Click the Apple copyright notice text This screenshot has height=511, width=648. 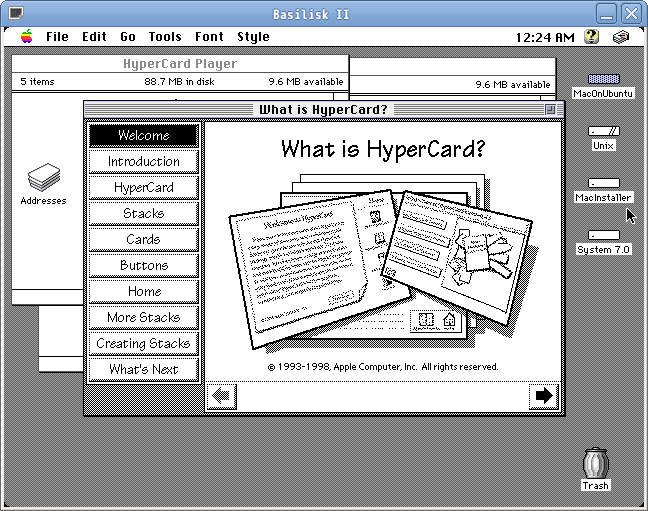[x=383, y=367]
